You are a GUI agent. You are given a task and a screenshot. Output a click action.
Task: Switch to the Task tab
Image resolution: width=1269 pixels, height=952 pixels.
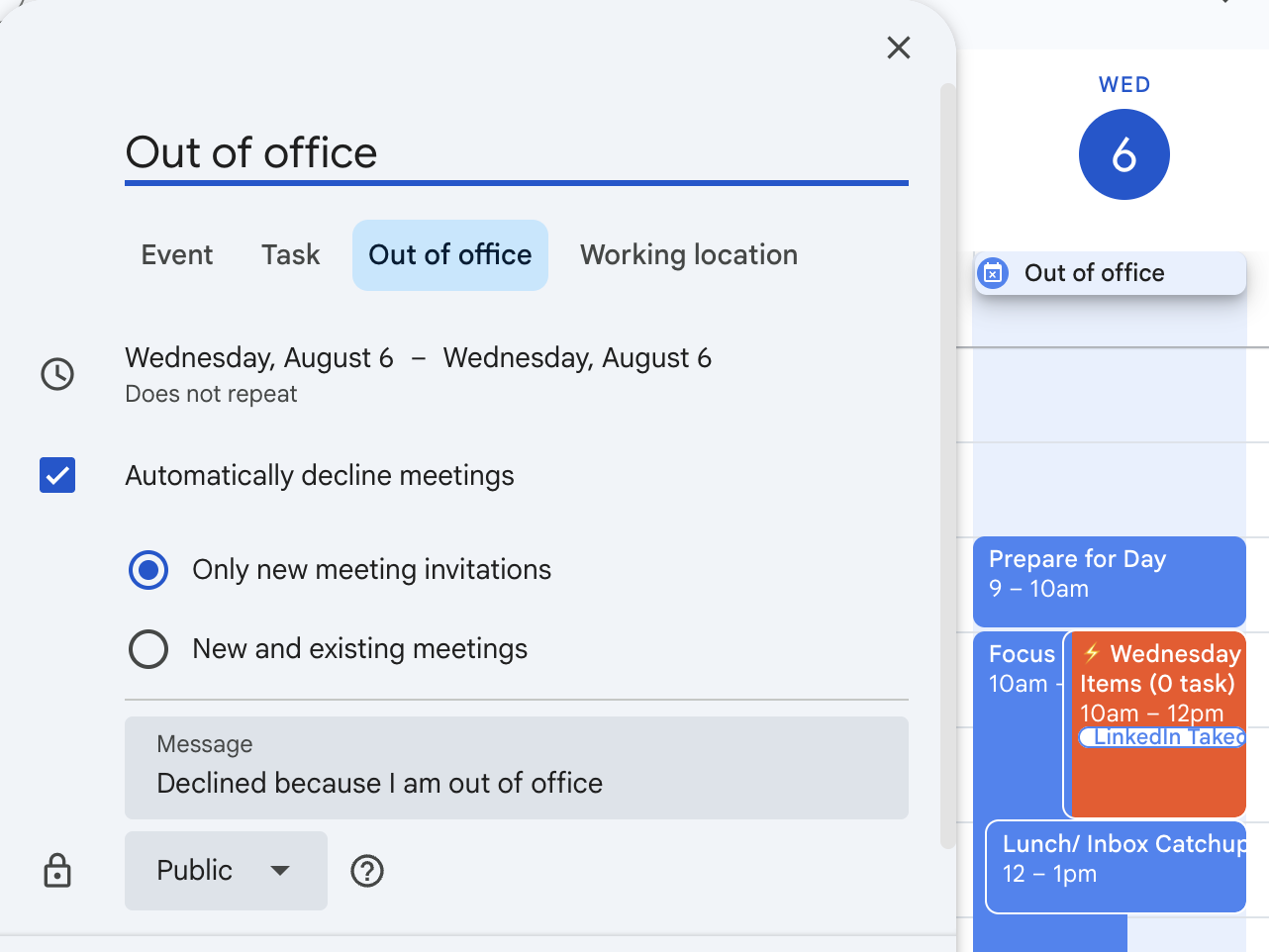point(290,255)
